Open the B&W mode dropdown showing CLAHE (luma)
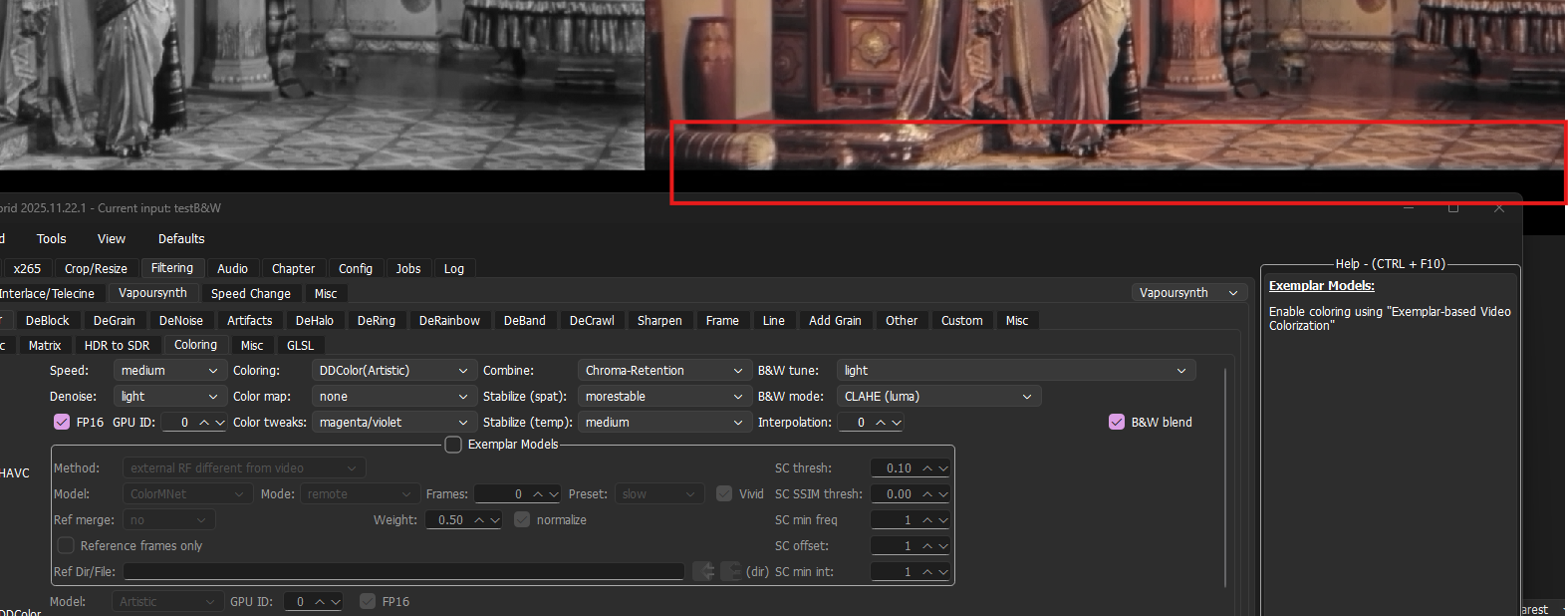 pyautogui.click(x=937, y=397)
